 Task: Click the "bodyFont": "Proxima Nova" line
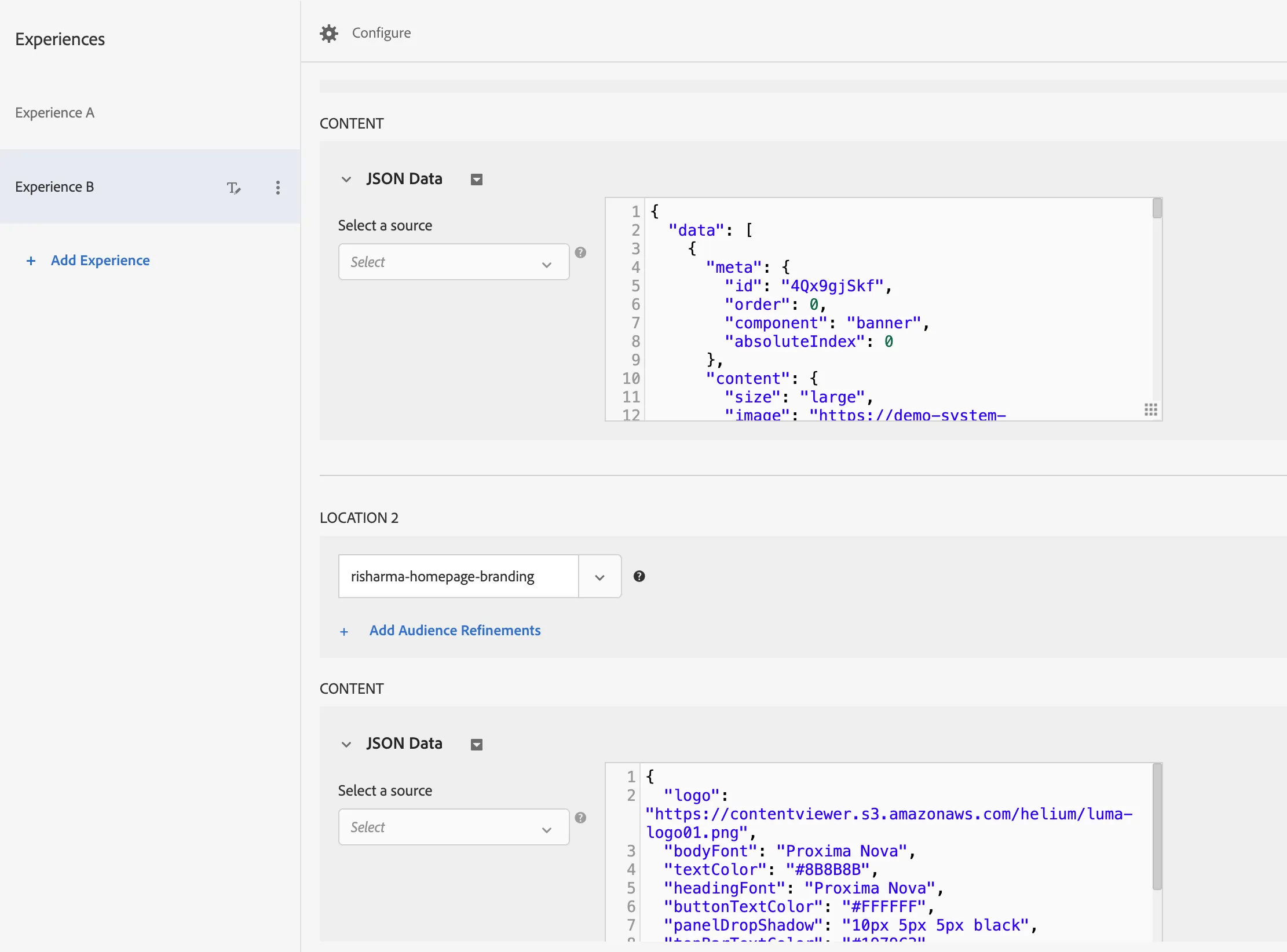789,851
